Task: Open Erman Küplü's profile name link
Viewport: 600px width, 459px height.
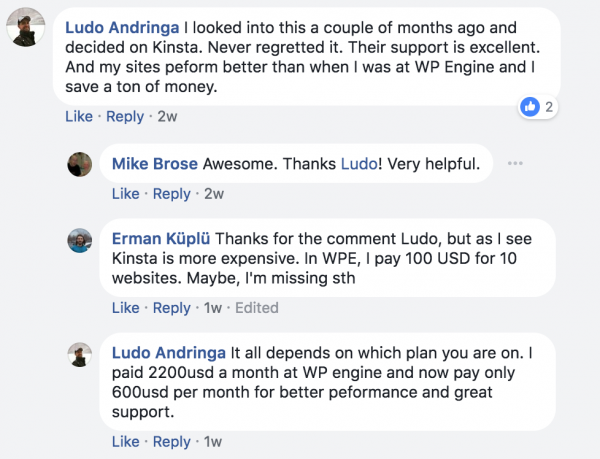Action: pyautogui.click(x=161, y=239)
